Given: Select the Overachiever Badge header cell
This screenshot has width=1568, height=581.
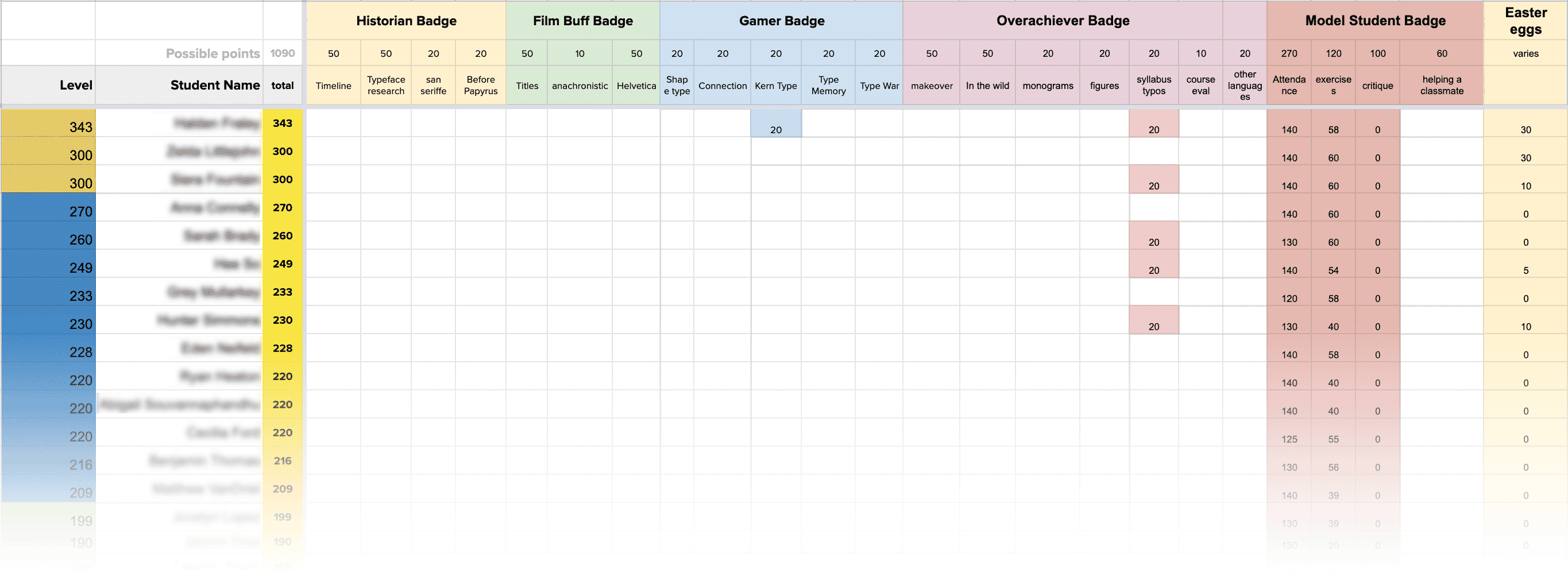Looking at the screenshot, I should pyautogui.click(x=1062, y=21).
